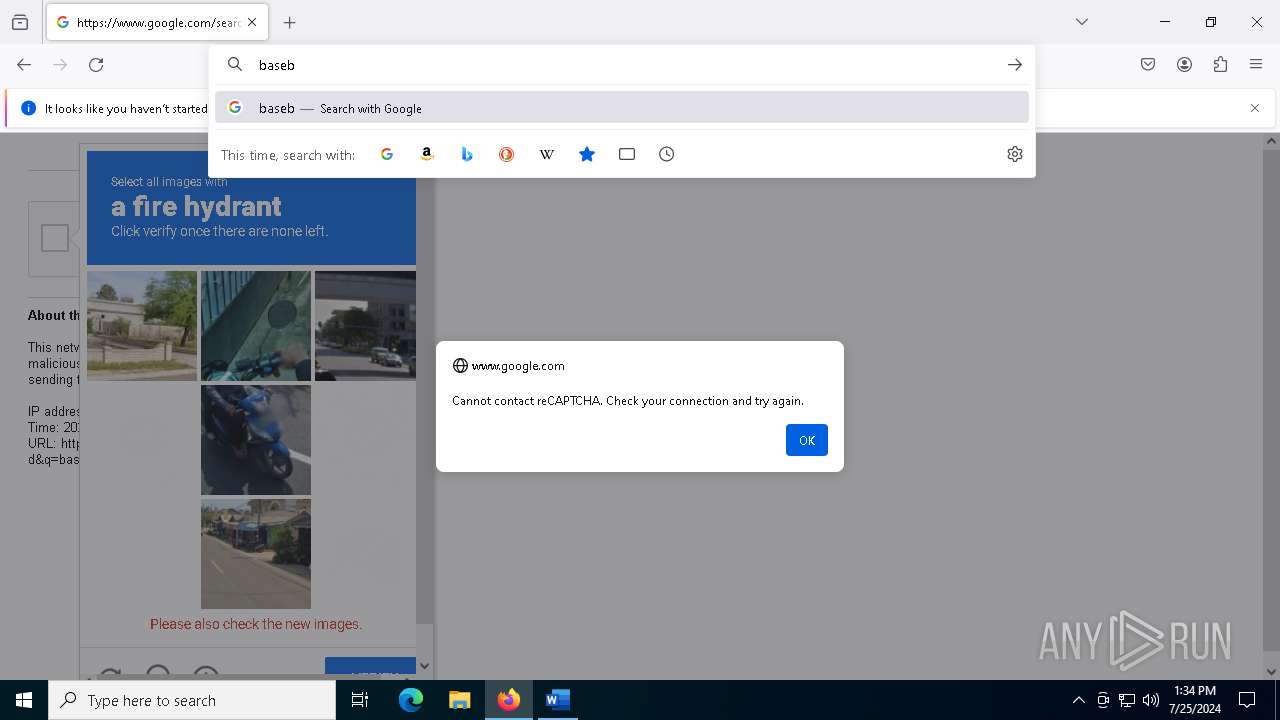The image size is (1280, 720).
Task: Open the Windows Start menu
Action: tap(24, 700)
